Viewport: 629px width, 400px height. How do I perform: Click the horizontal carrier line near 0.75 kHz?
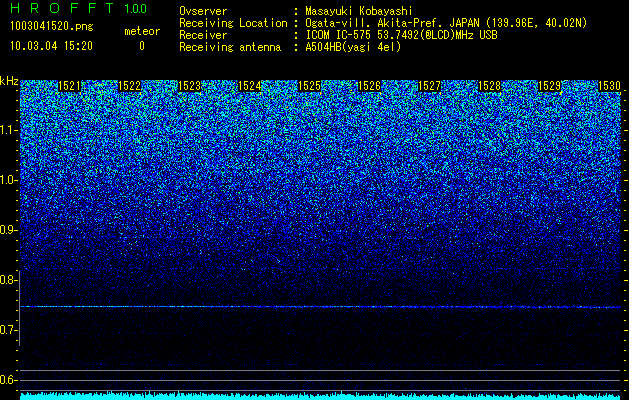point(320,307)
